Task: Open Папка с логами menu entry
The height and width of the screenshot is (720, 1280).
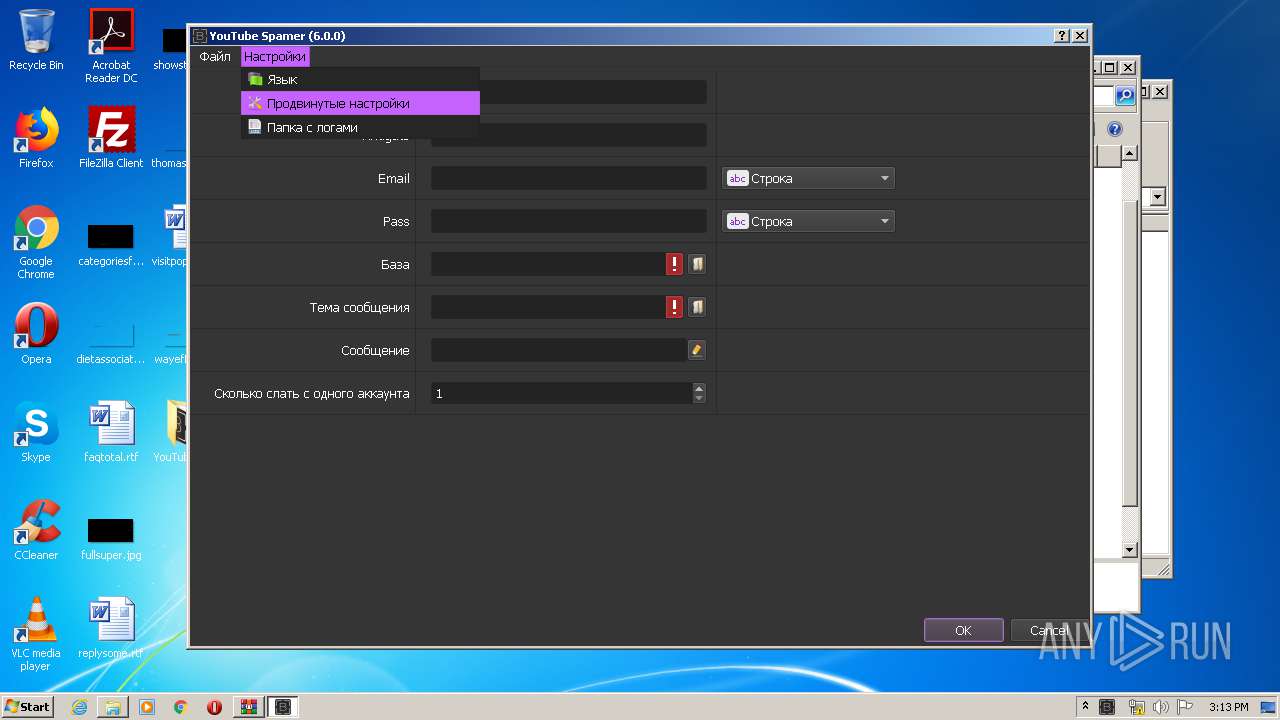Action: coord(360,127)
